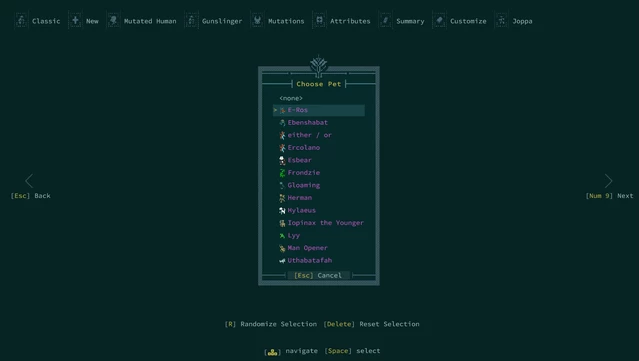Choose <none> in the pet list
Image resolution: width=639 pixels, height=361 pixels.
pyautogui.click(x=291, y=98)
